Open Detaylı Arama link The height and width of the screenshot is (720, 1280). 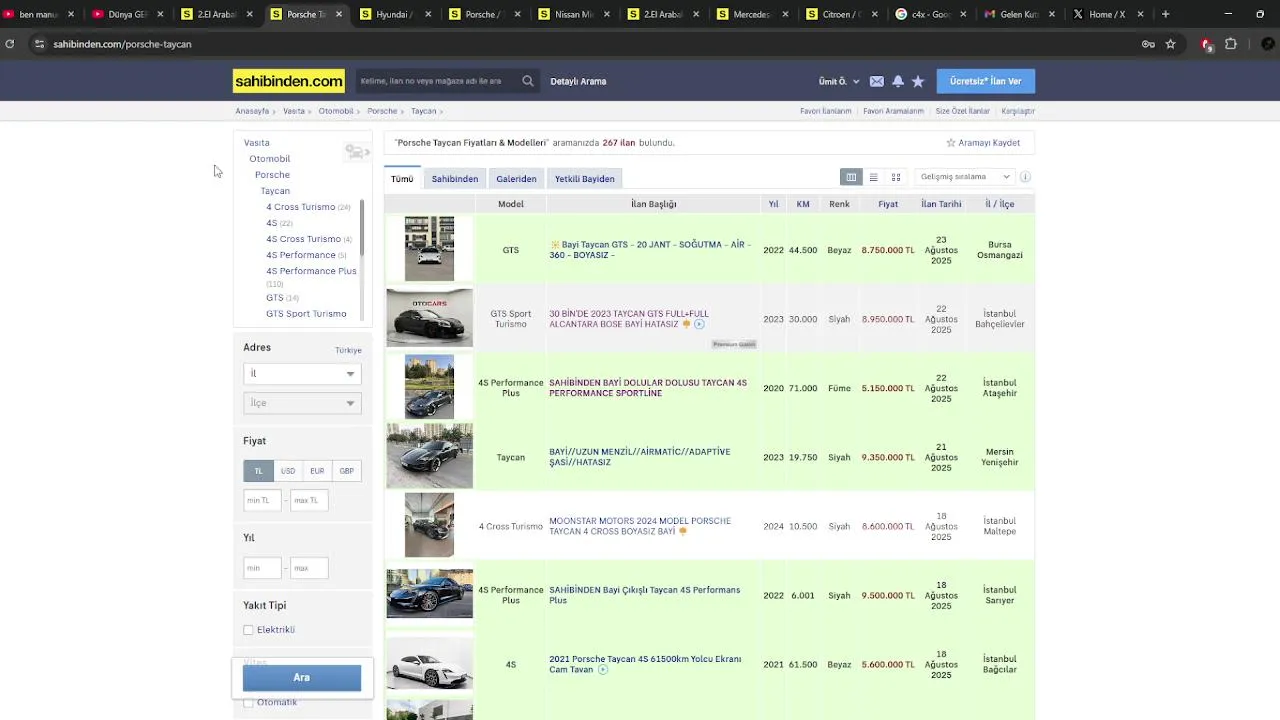tap(578, 81)
